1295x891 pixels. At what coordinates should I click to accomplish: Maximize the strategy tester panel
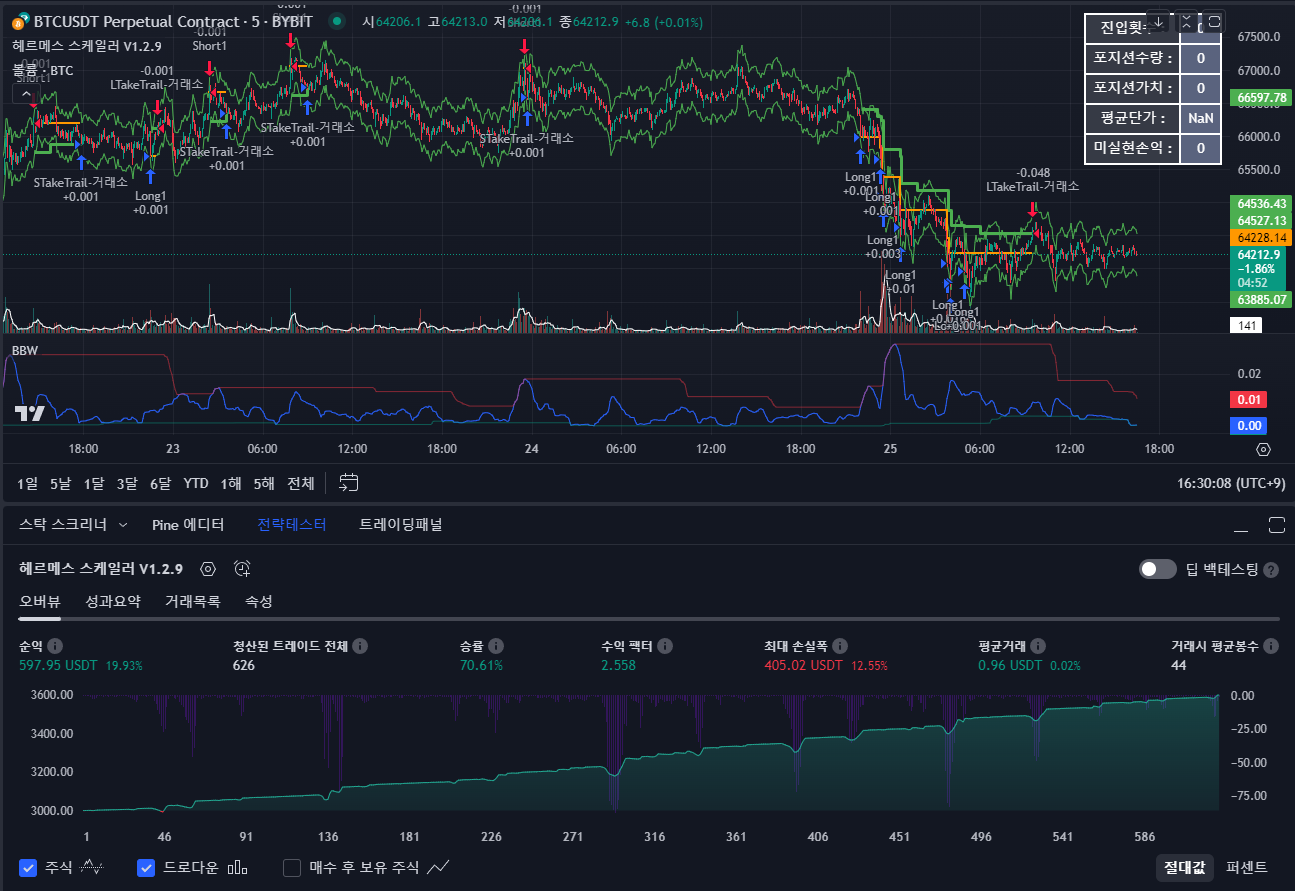1276,525
